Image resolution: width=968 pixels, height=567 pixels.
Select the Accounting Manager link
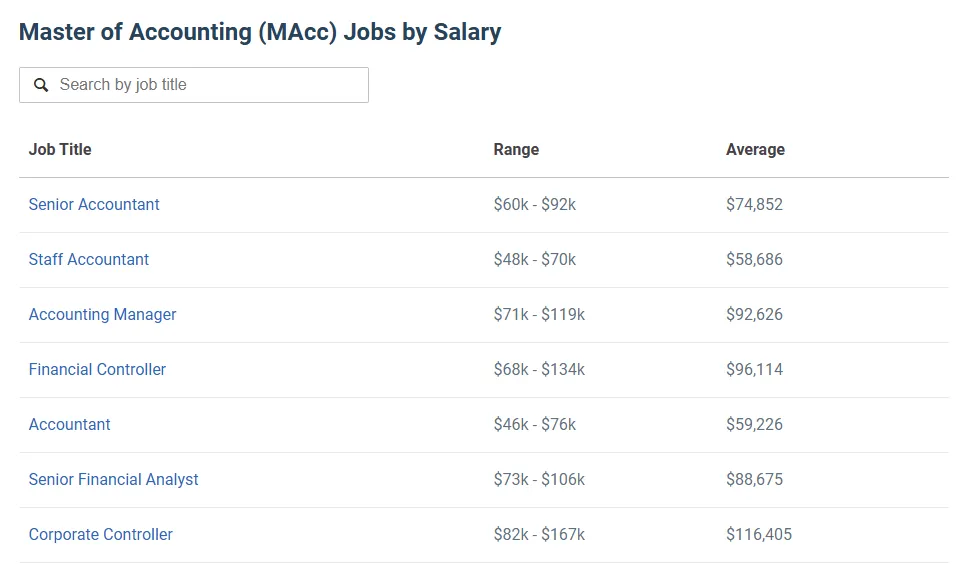(x=102, y=314)
